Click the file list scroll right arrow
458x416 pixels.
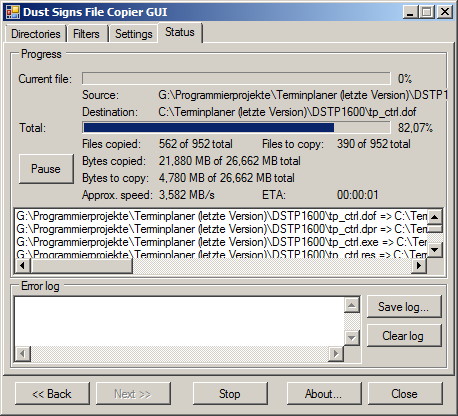tap(419, 266)
